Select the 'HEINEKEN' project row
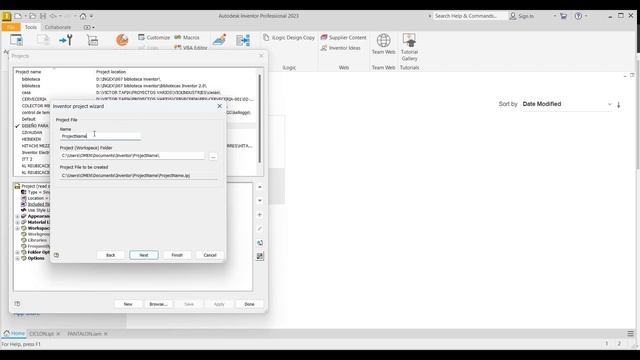 [x=32, y=139]
